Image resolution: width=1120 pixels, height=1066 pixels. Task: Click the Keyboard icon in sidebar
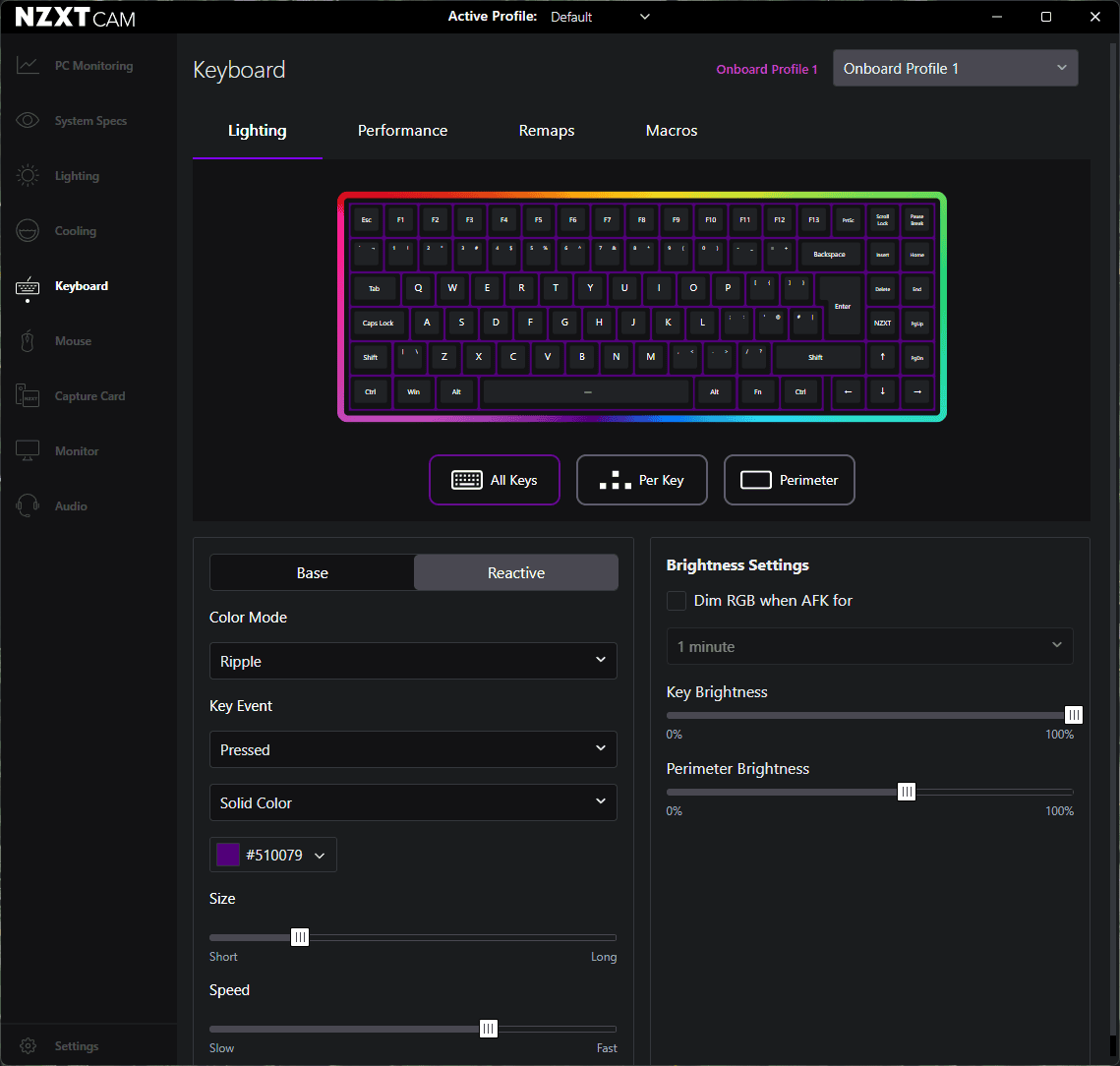pos(28,286)
